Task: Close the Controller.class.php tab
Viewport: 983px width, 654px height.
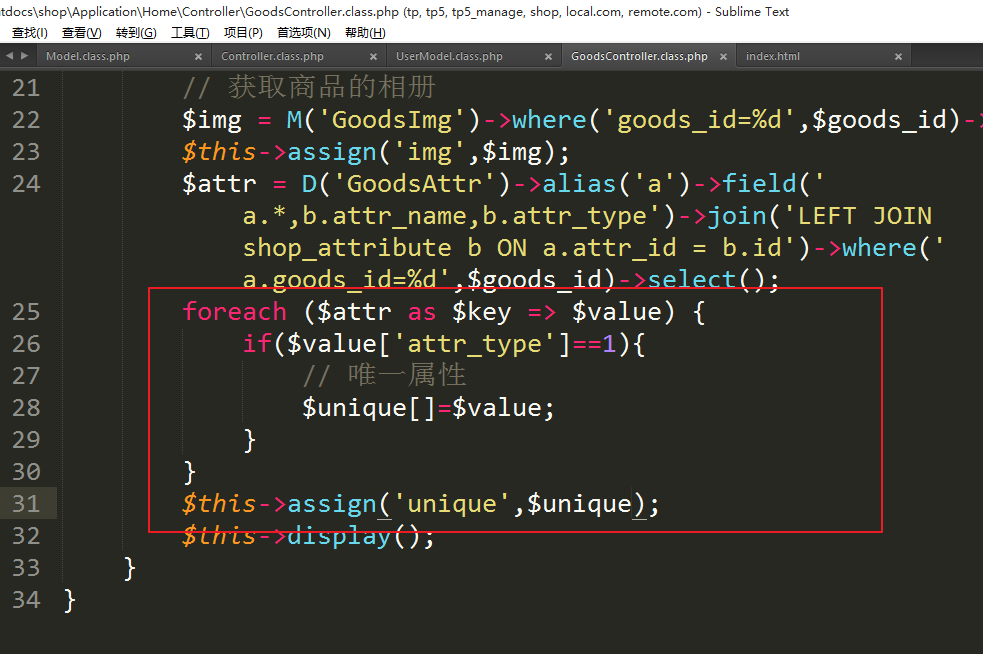Action: [x=373, y=57]
